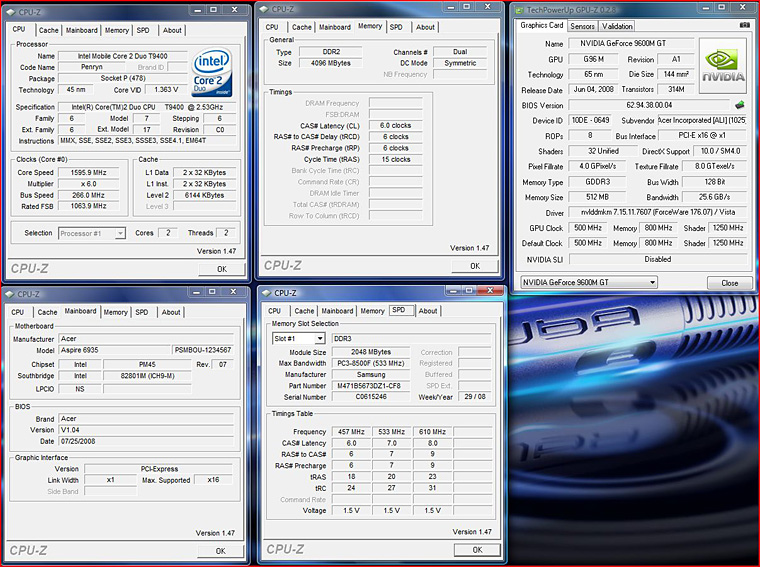The height and width of the screenshot is (567, 760).
Task: Click the Close button in GPU-Z
Action: click(x=729, y=283)
